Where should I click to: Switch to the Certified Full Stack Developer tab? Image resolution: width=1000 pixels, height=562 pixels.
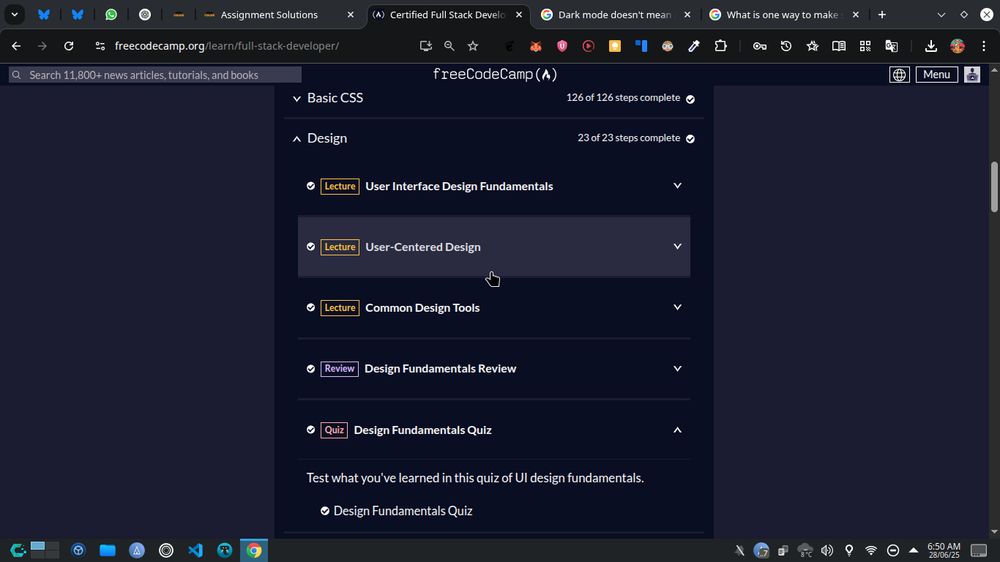click(447, 14)
